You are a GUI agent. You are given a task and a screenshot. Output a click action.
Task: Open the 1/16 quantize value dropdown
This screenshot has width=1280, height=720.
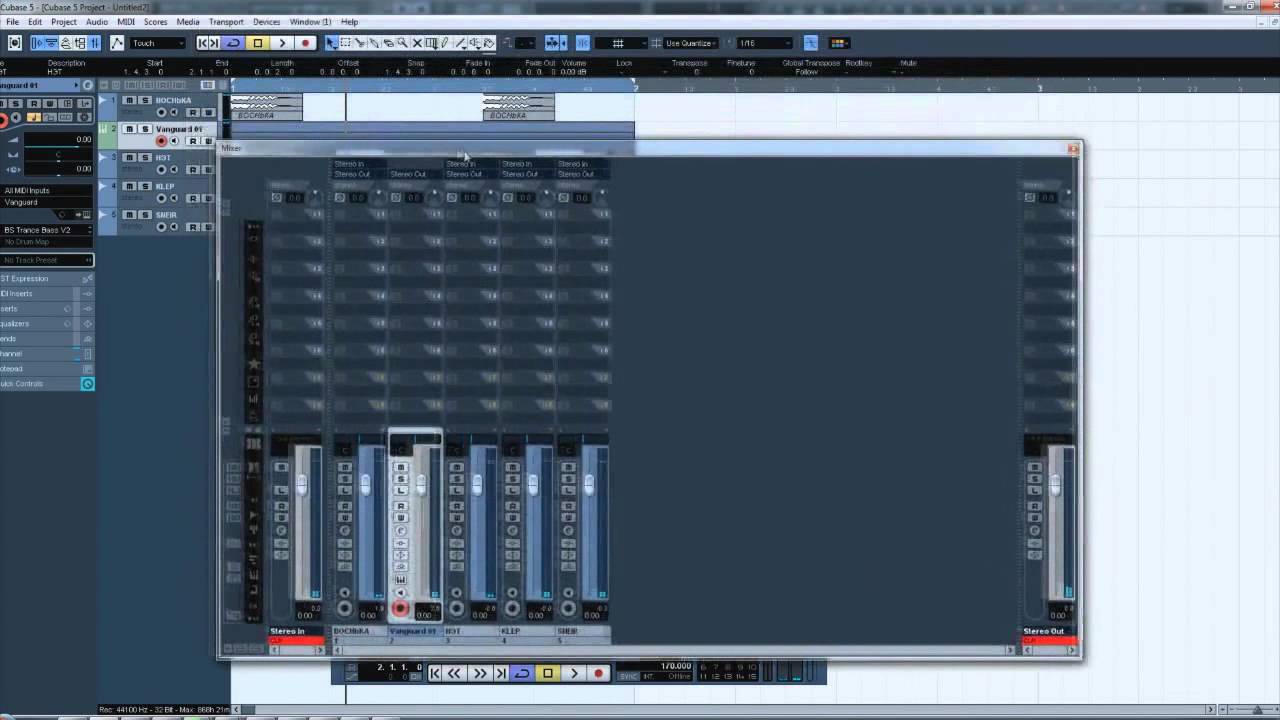(x=765, y=43)
